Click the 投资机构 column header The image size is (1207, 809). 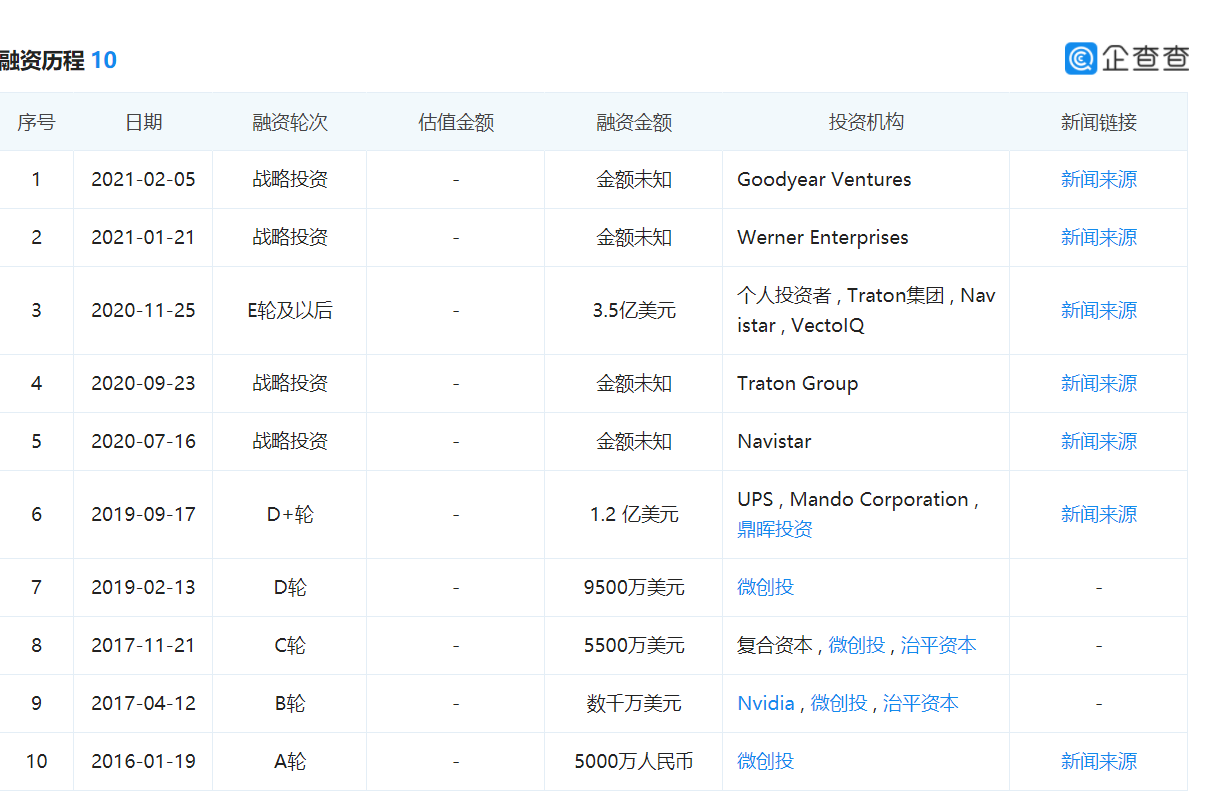866,122
